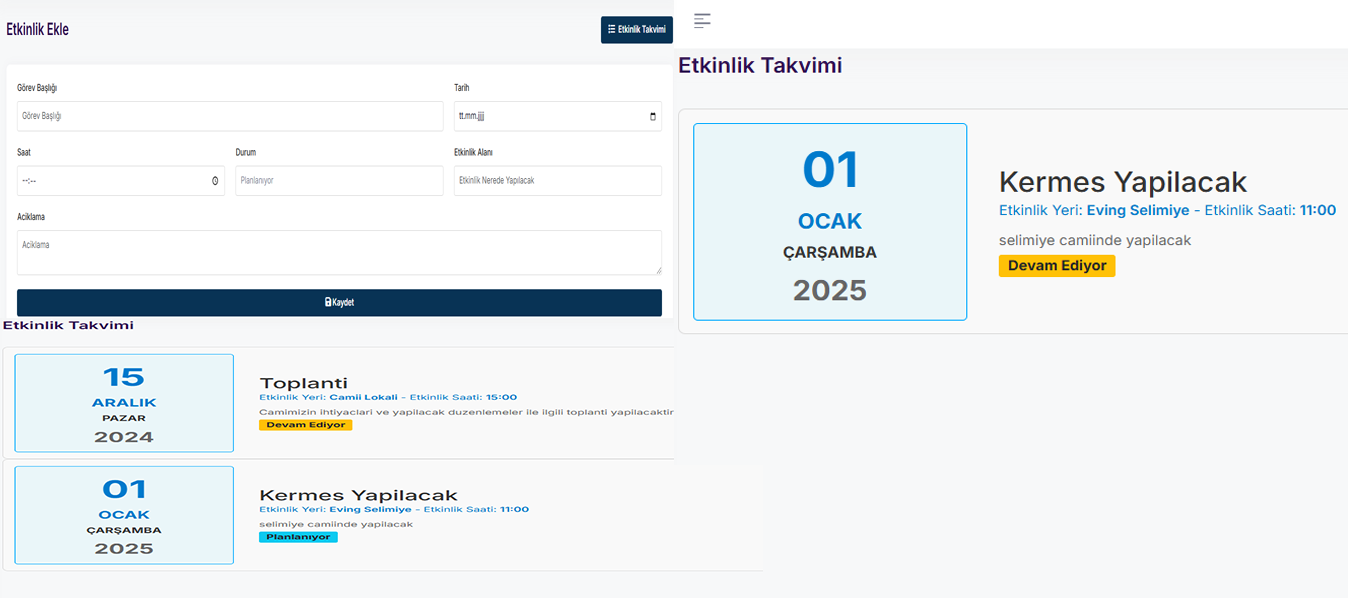Viewport: 1348px width, 598px height.
Task: Select the 15 Aralık 2024 date card
Action: pyautogui.click(x=124, y=403)
